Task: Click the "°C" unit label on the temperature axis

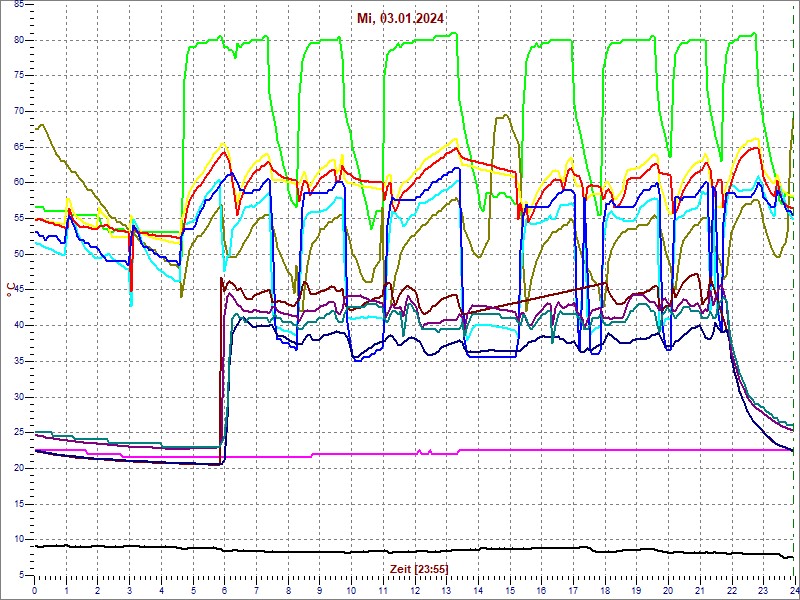Action: [x=10, y=290]
